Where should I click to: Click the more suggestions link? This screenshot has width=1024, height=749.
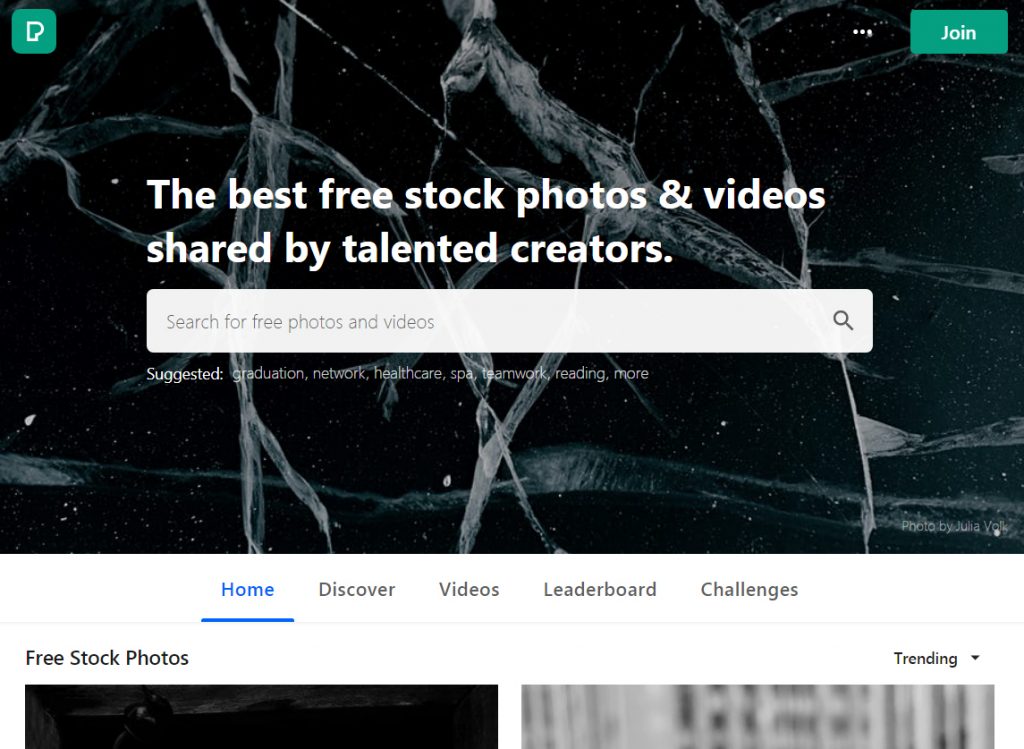click(632, 374)
